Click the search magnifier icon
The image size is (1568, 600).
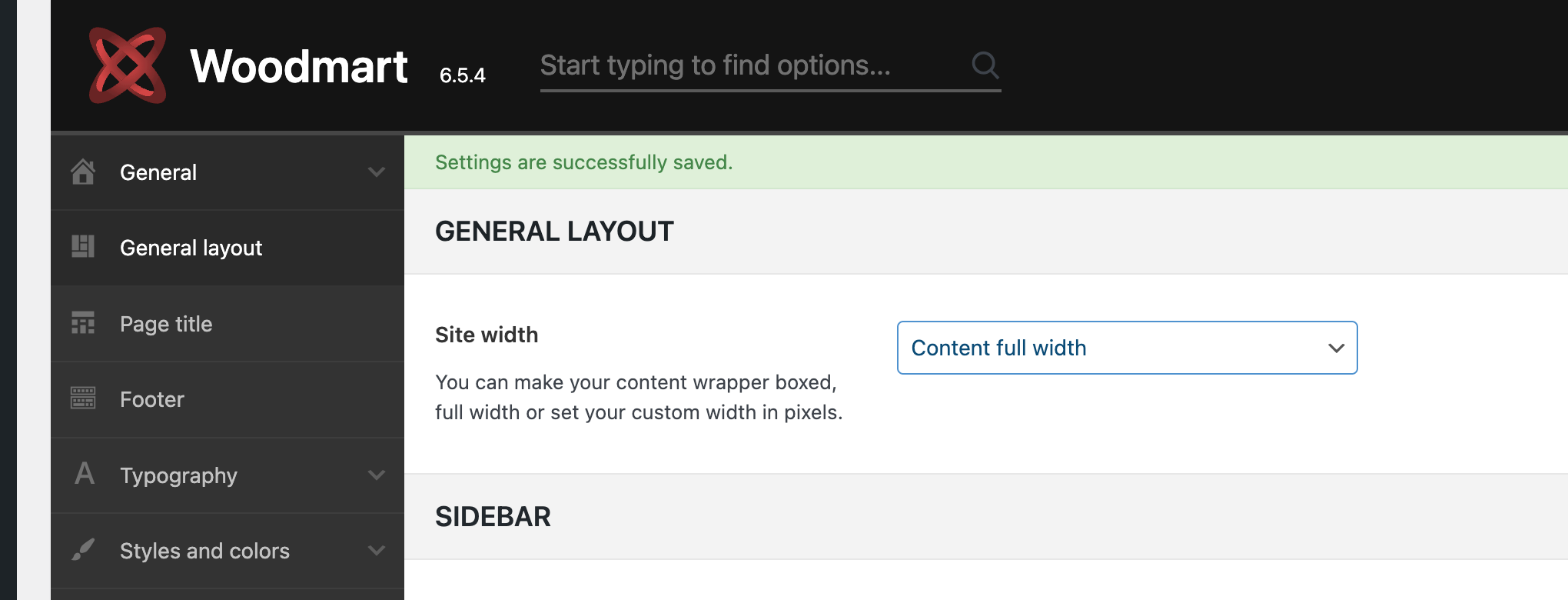click(x=985, y=65)
